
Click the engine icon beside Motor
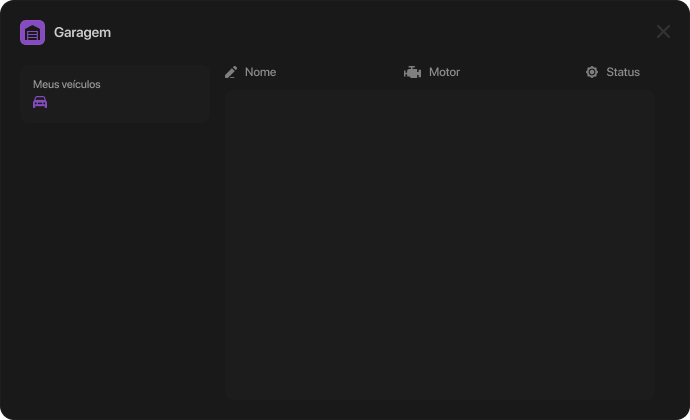point(412,72)
